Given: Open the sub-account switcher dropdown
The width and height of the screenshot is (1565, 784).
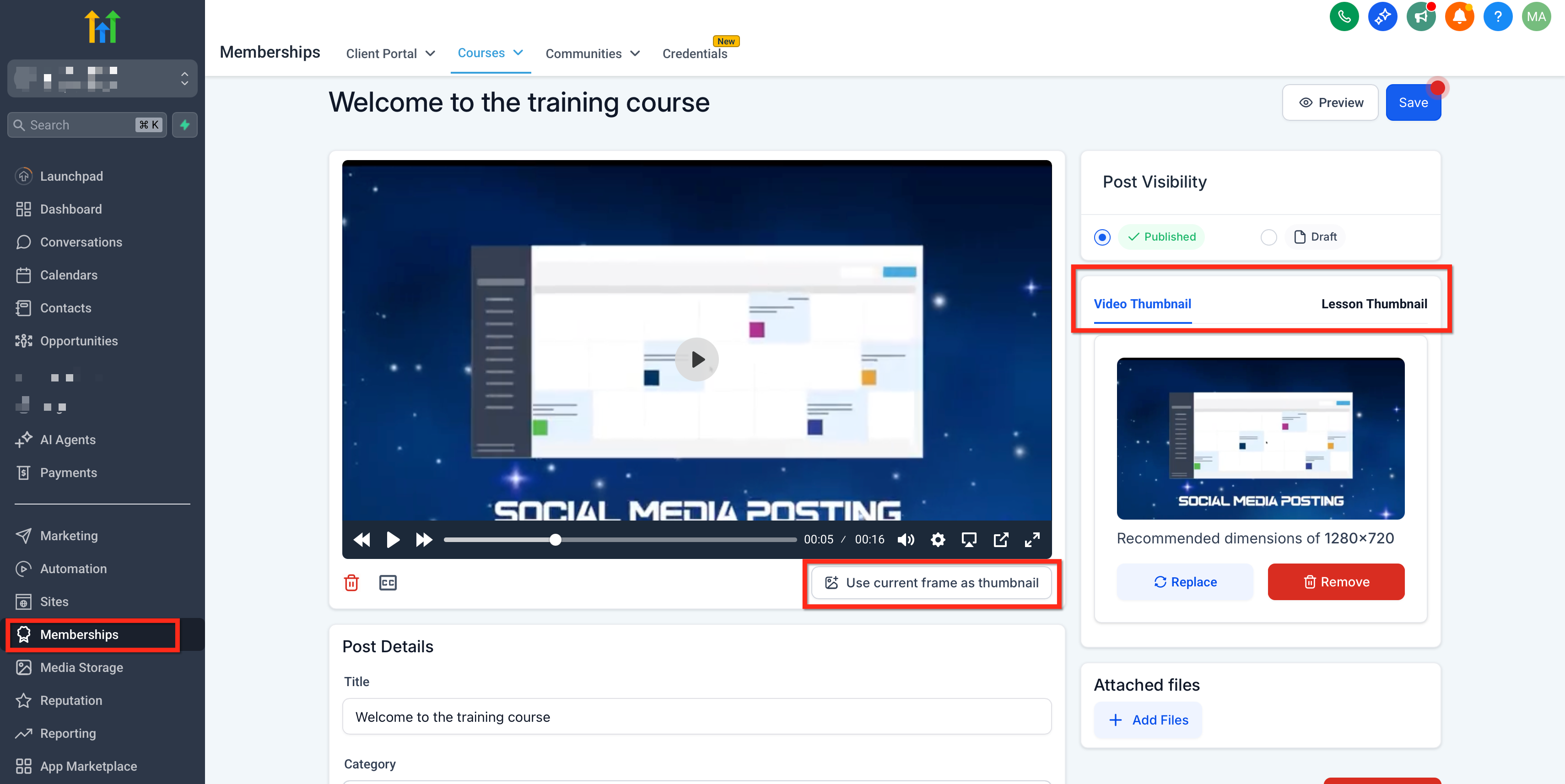Looking at the screenshot, I should coord(102,78).
